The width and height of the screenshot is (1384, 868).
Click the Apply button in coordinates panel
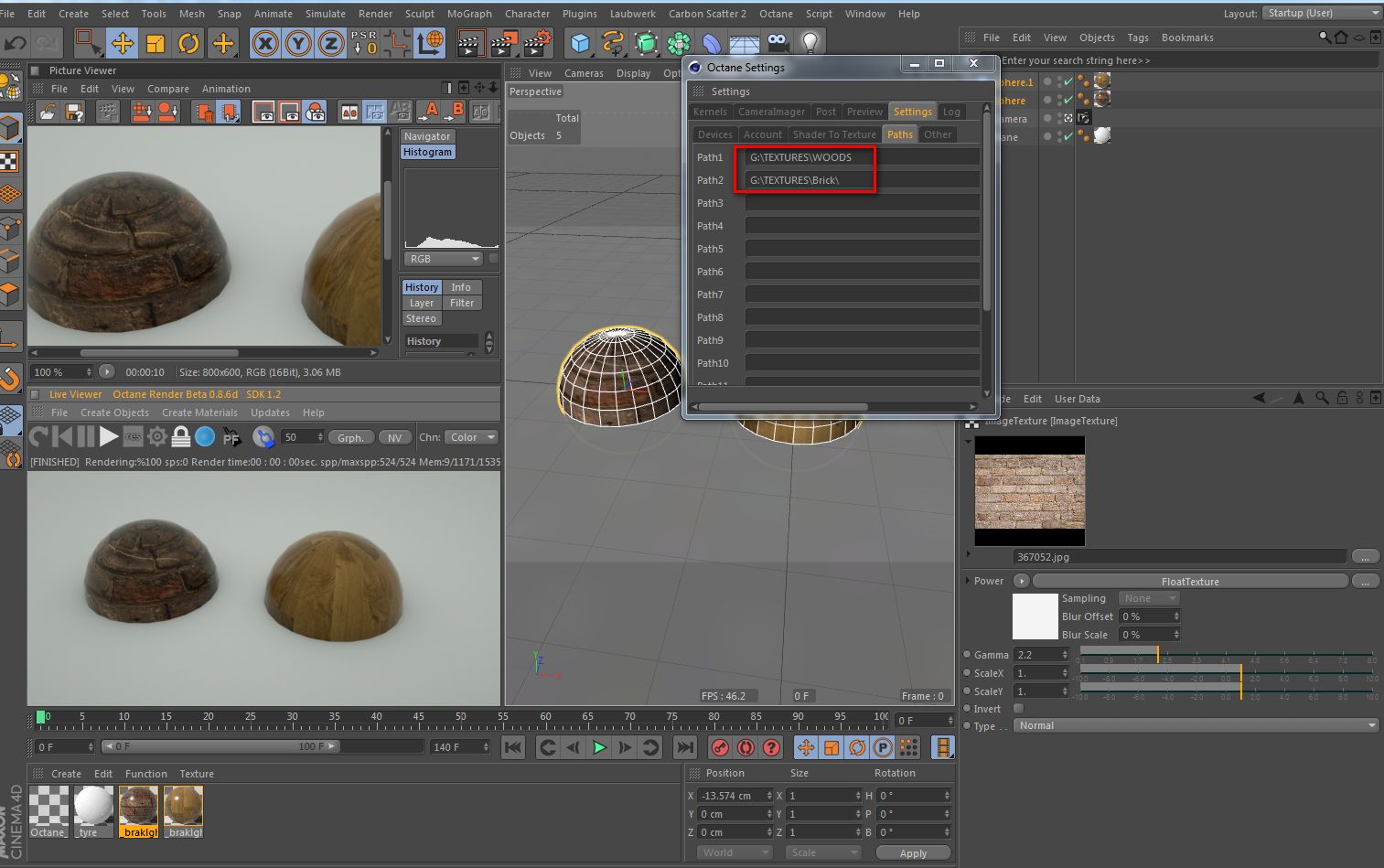pyautogui.click(x=913, y=852)
